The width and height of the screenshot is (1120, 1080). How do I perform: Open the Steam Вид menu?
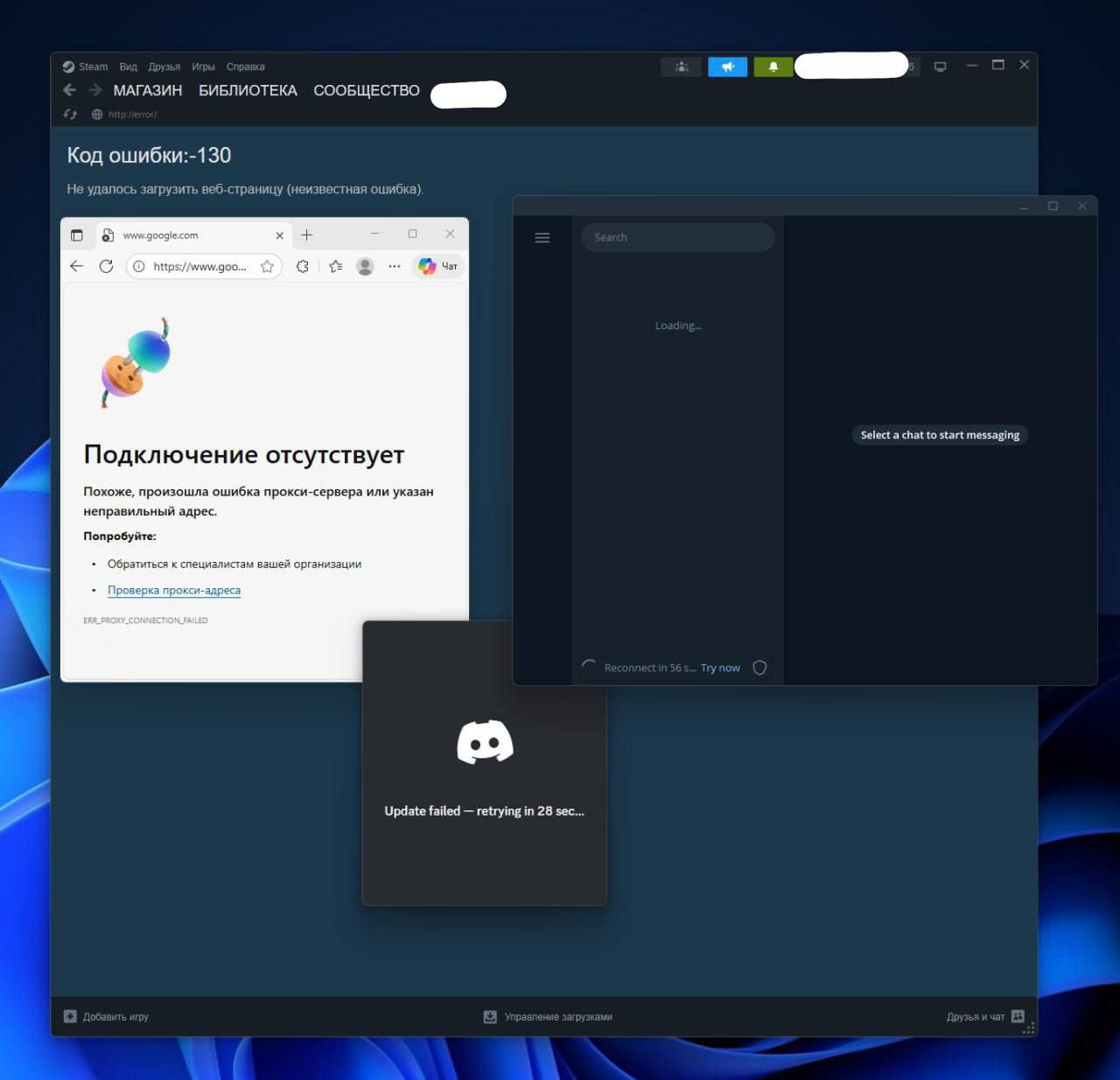click(x=128, y=67)
